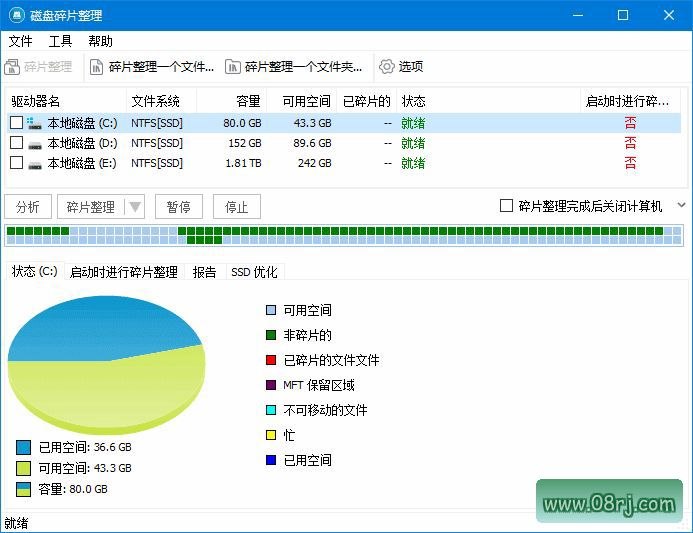Image resolution: width=693 pixels, height=533 pixels.
Task: Open the 工具 menu
Action: point(60,41)
